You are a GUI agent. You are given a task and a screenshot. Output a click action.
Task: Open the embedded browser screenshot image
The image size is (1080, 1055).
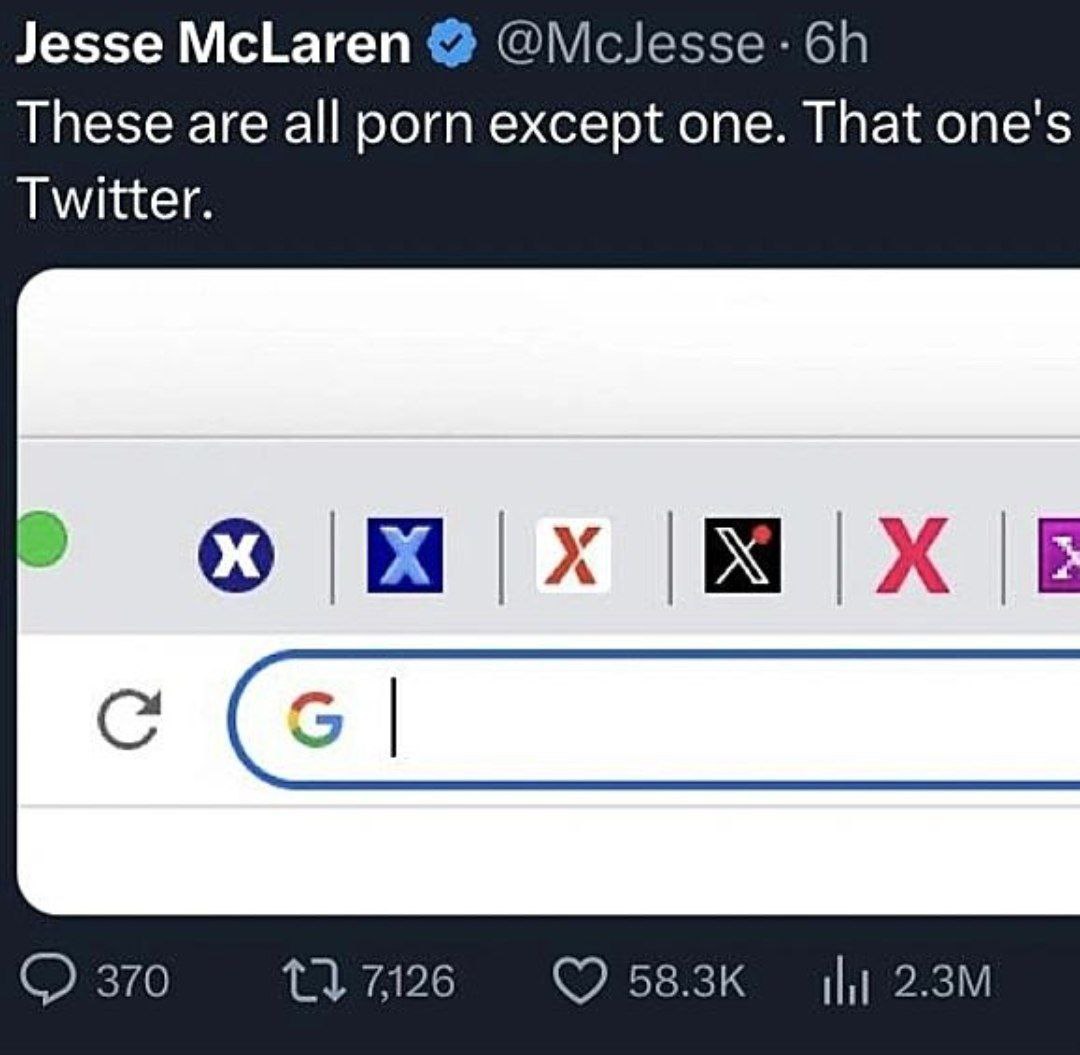pyautogui.click(x=548, y=591)
